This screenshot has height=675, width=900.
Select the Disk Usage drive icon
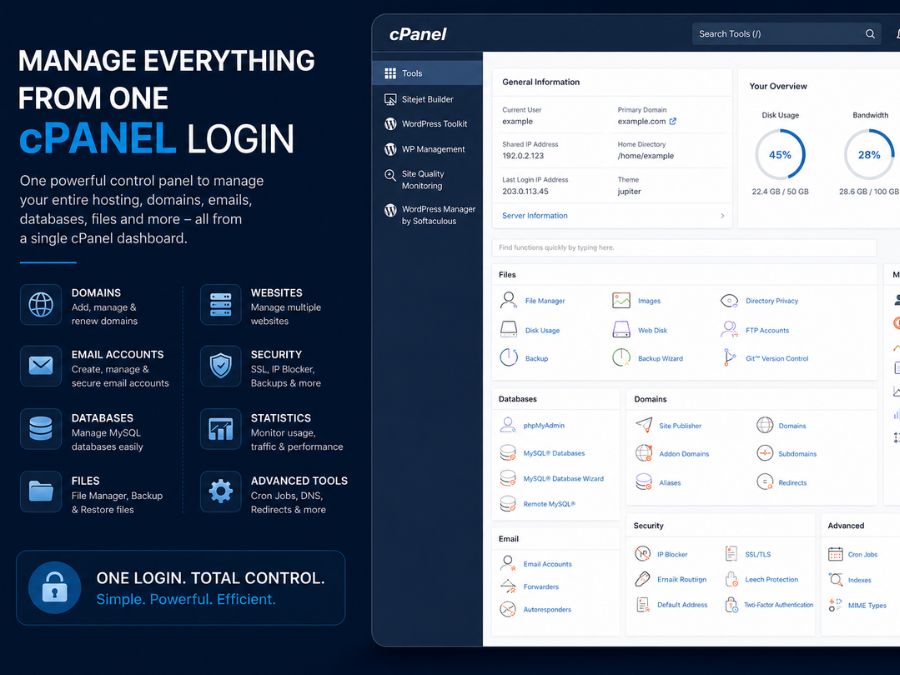point(509,329)
